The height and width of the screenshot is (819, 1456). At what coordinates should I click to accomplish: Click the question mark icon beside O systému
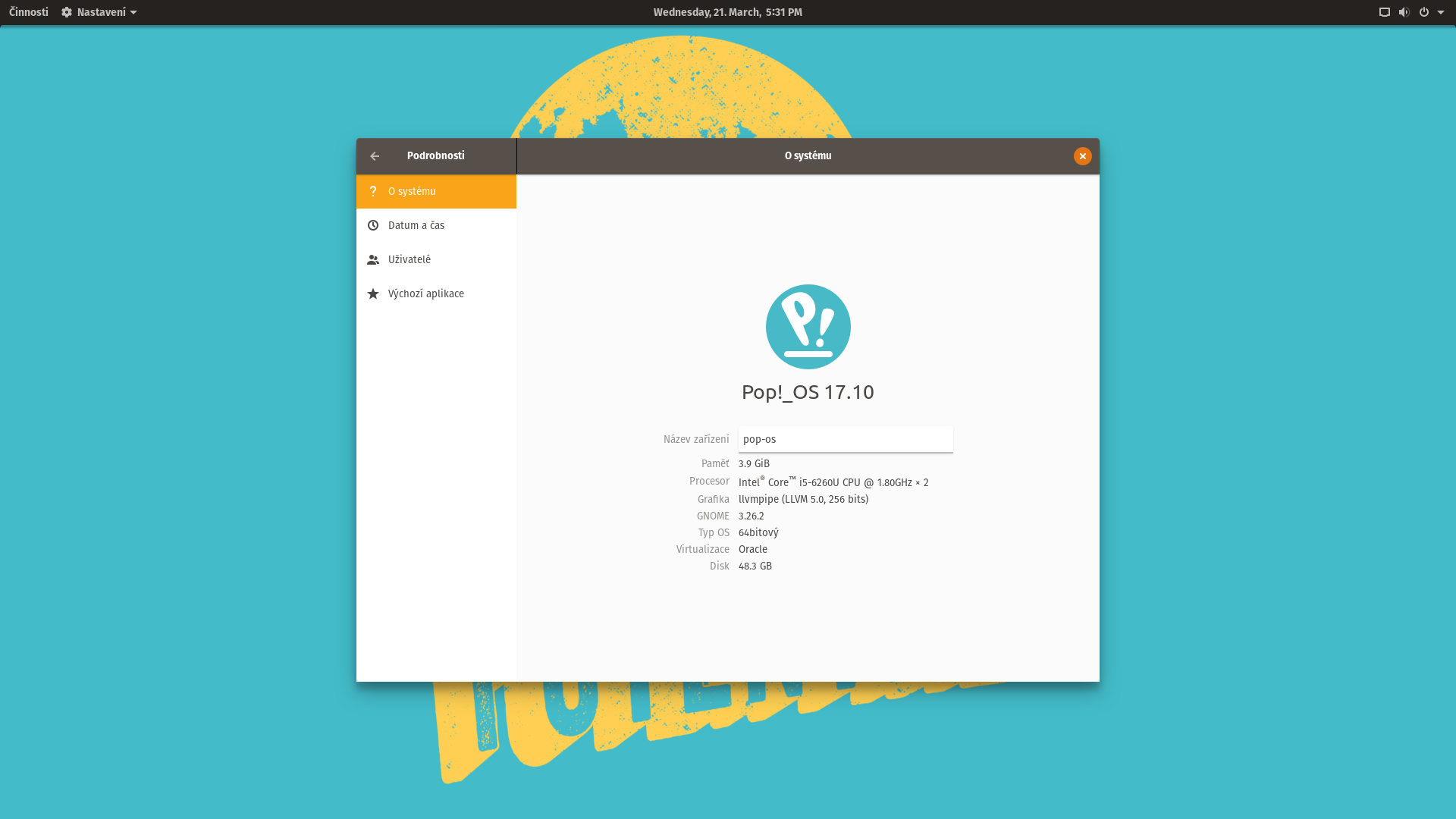[372, 191]
